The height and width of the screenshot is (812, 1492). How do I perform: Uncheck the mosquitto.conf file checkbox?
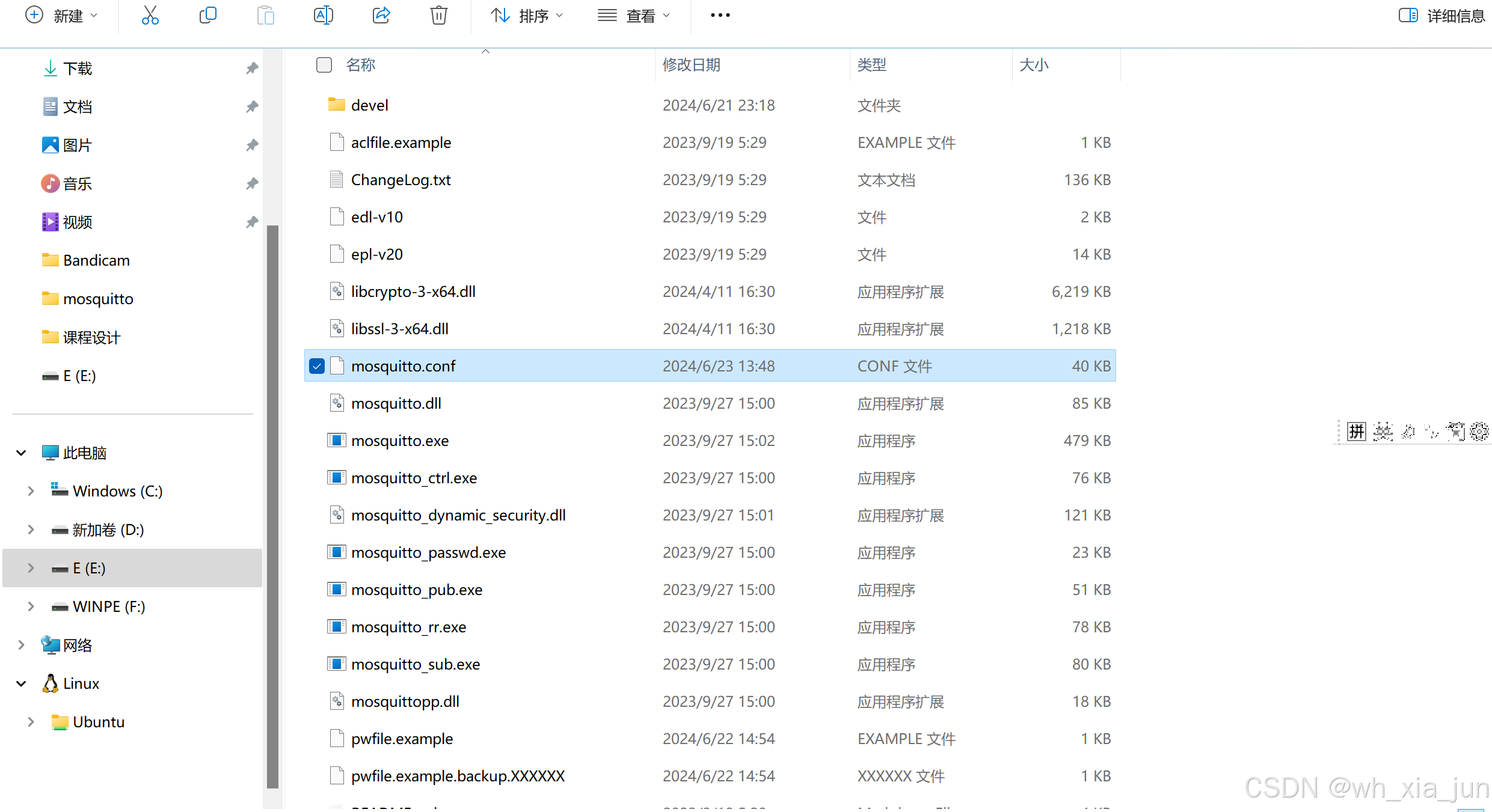point(317,366)
